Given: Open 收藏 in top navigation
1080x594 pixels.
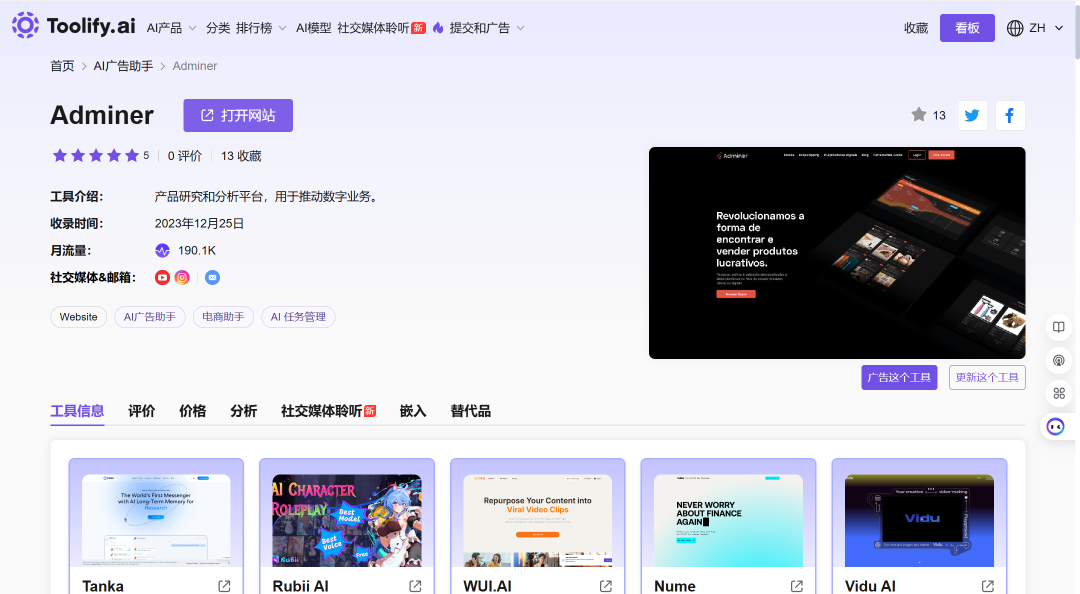Looking at the screenshot, I should pos(916,28).
